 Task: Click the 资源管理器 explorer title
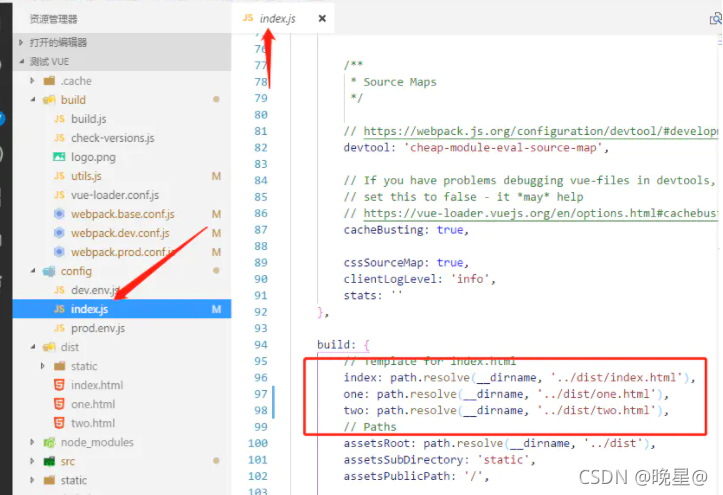pyautogui.click(x=53, y=19)
